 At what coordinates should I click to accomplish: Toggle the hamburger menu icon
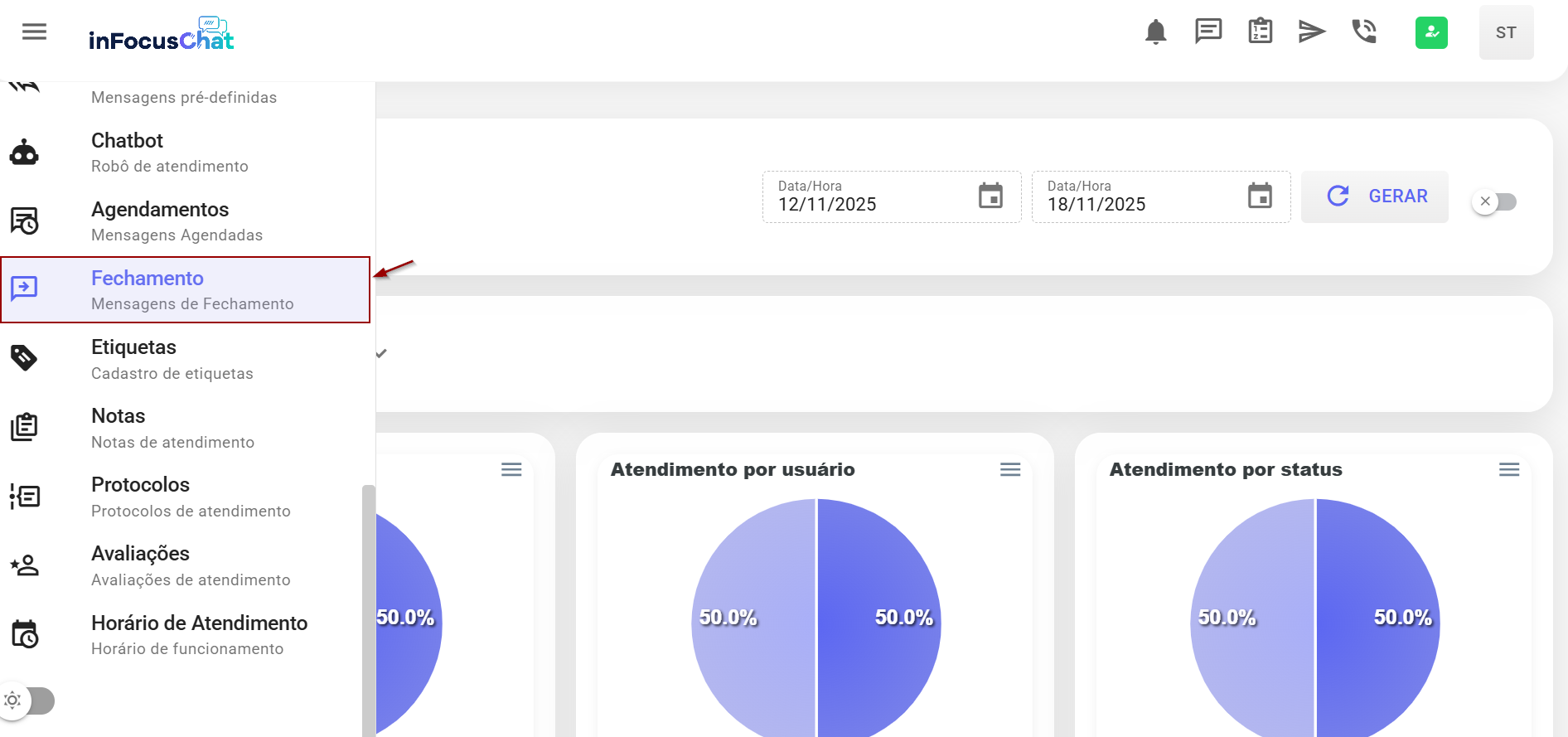(34, 32)
